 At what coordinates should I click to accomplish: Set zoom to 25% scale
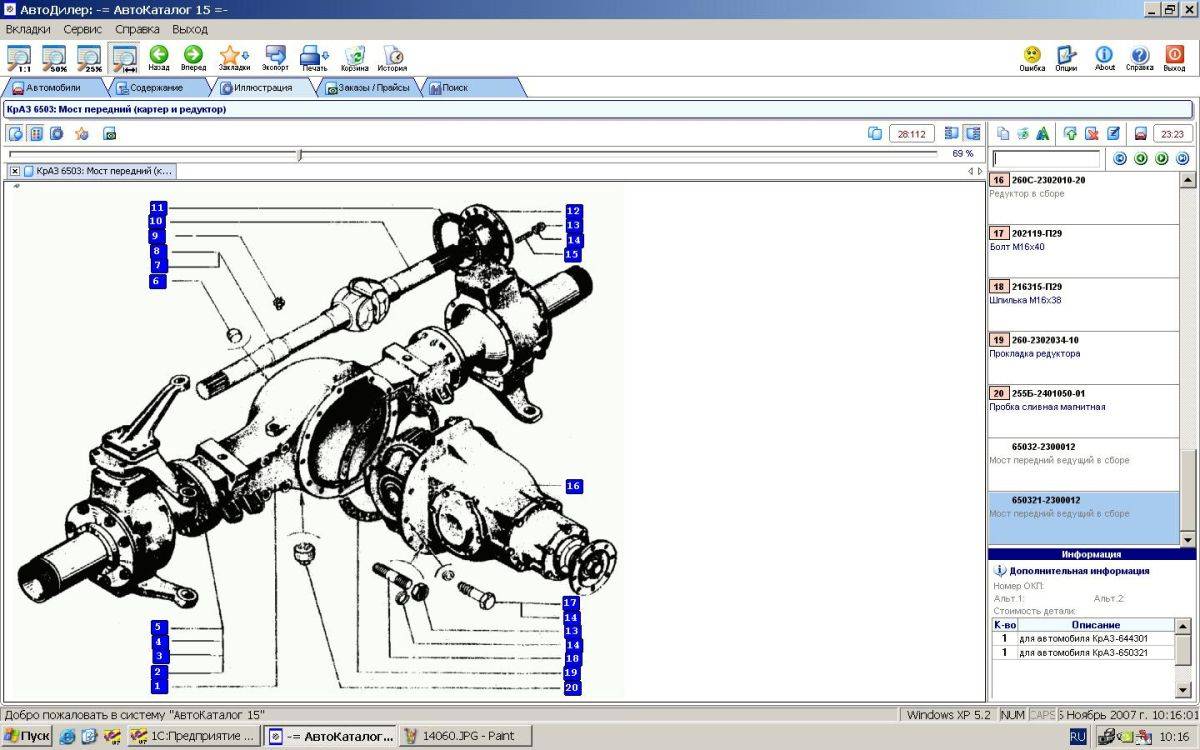pos(90,58)
